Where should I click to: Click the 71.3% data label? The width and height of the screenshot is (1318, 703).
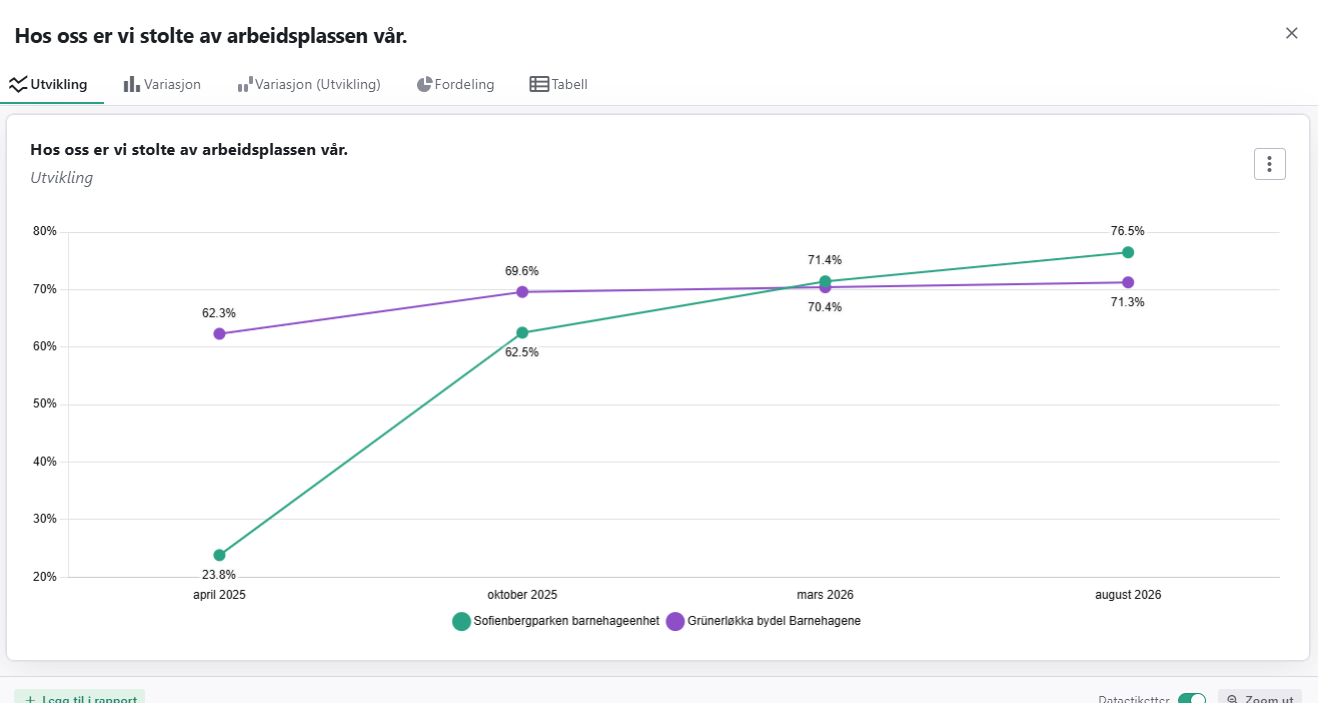(1128, 302)
